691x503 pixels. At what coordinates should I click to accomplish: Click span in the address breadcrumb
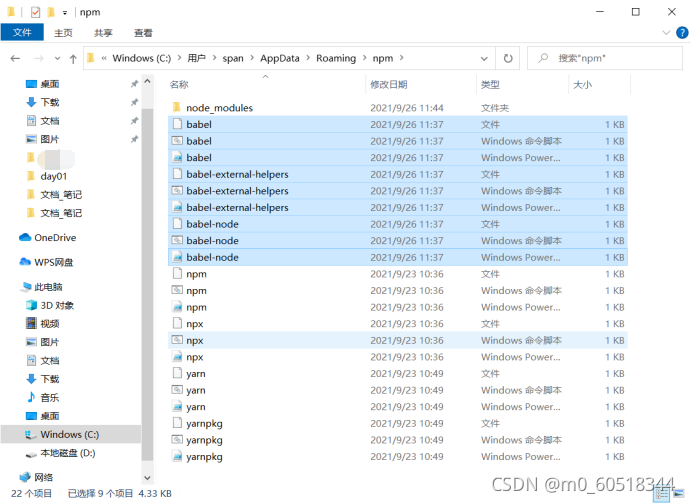click(x=233, y=58)
